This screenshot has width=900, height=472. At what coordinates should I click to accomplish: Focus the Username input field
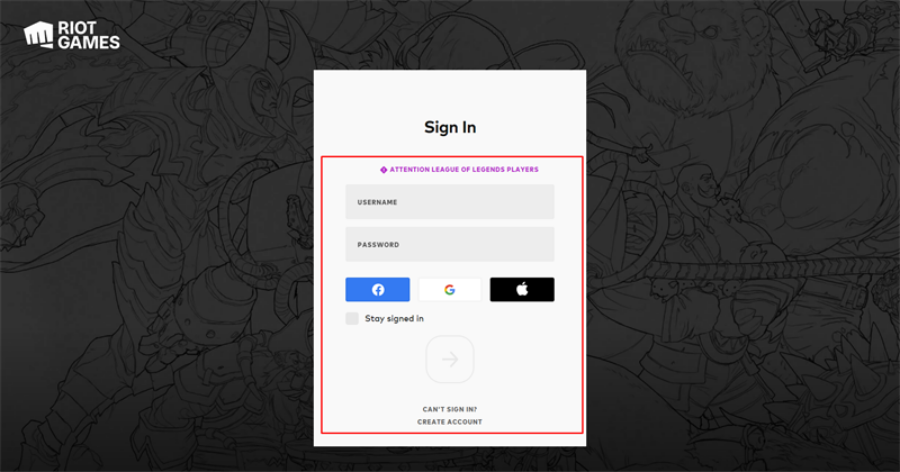[x=450, y=202]
